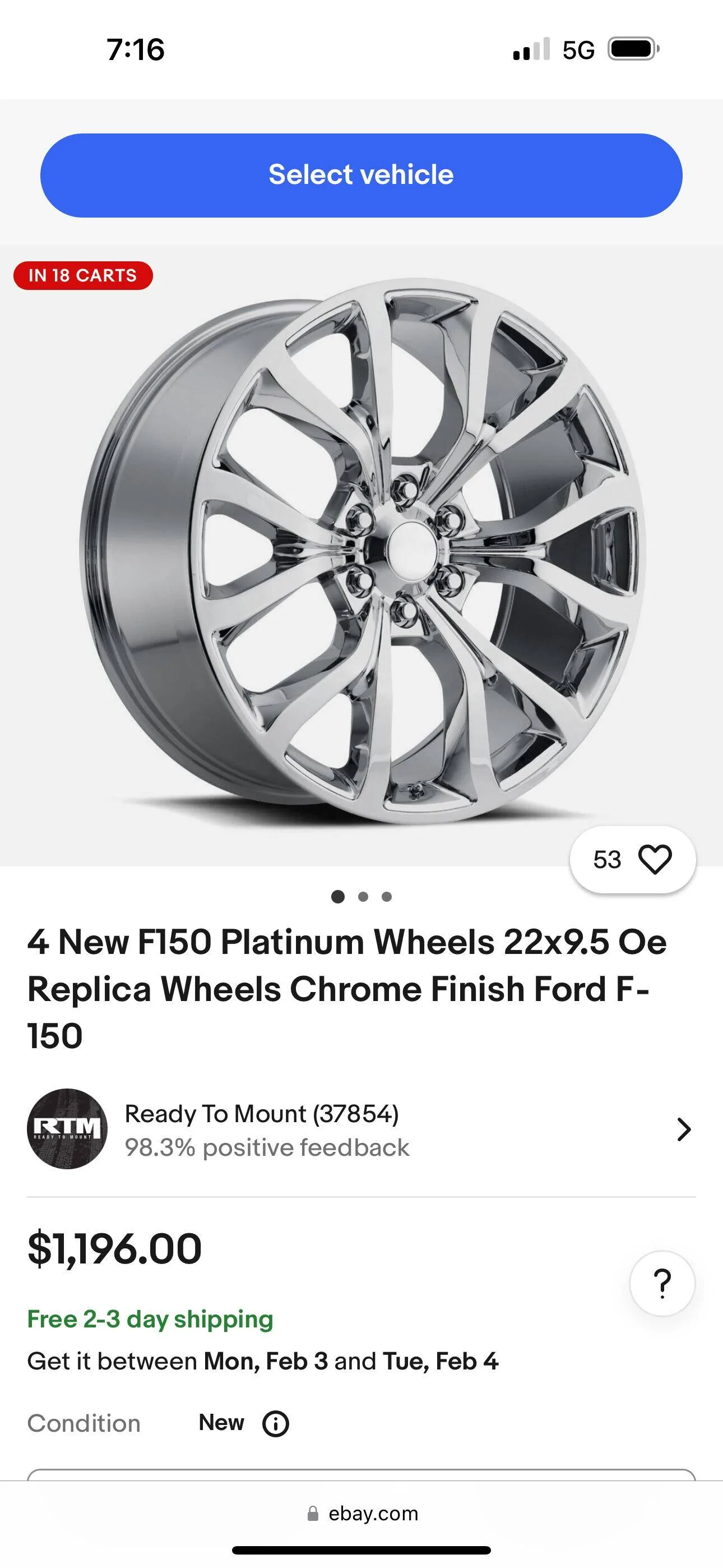
Task: Open the question mark help button
Action: (661, 1283)
